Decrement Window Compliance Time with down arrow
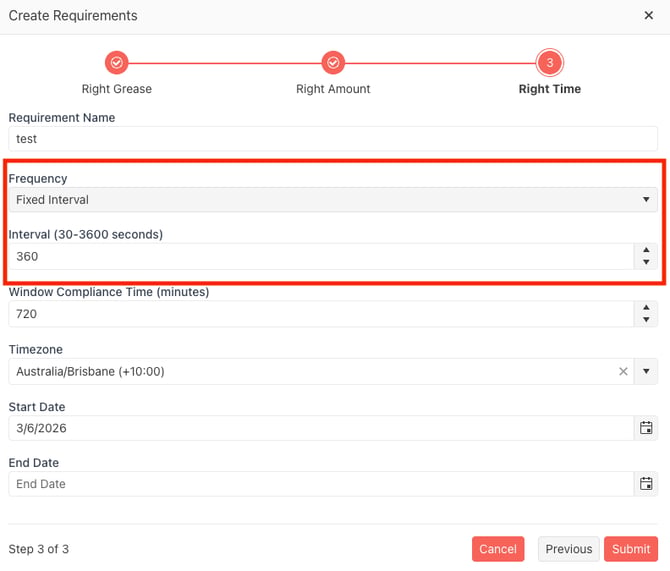This screenshot has height=571, width=670. pos(646,320)
